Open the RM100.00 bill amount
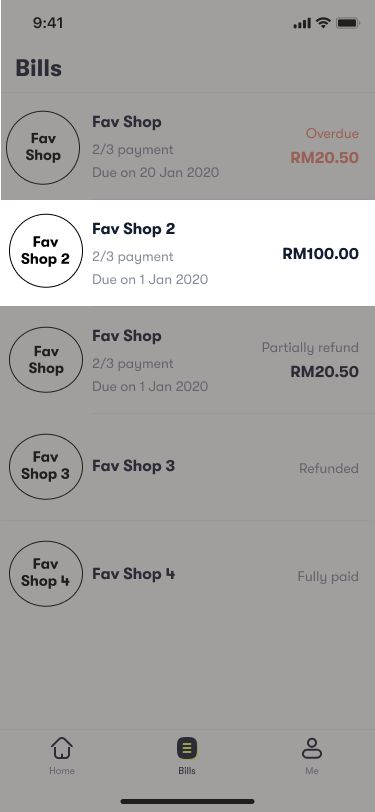This screenshot has width=375, height=812. tap(321, 254)
